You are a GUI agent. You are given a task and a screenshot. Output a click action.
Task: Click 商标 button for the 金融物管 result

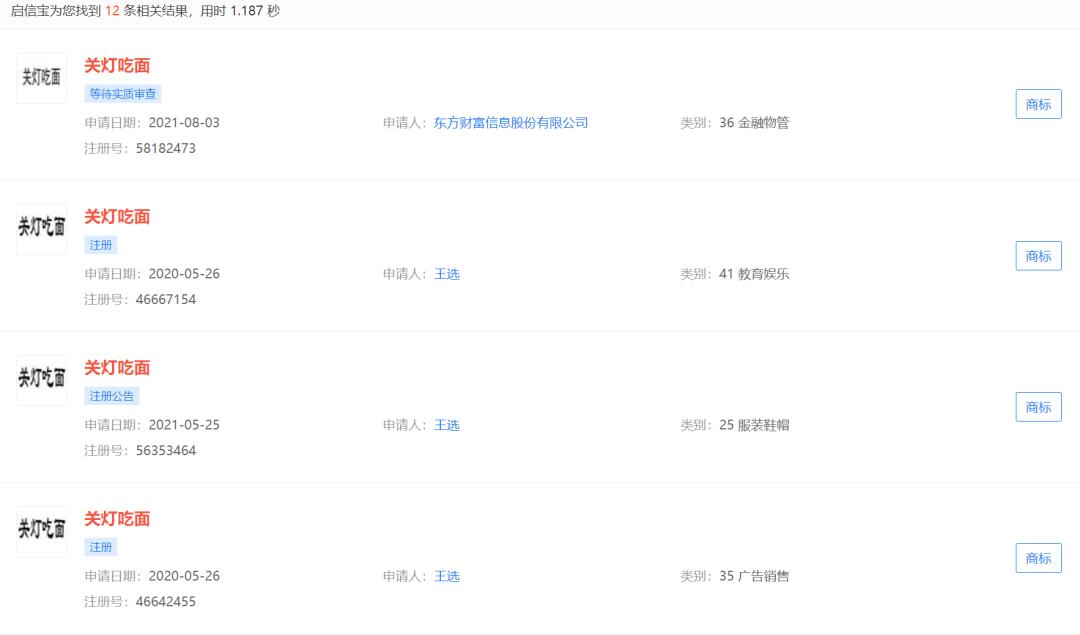(1039, 105)
